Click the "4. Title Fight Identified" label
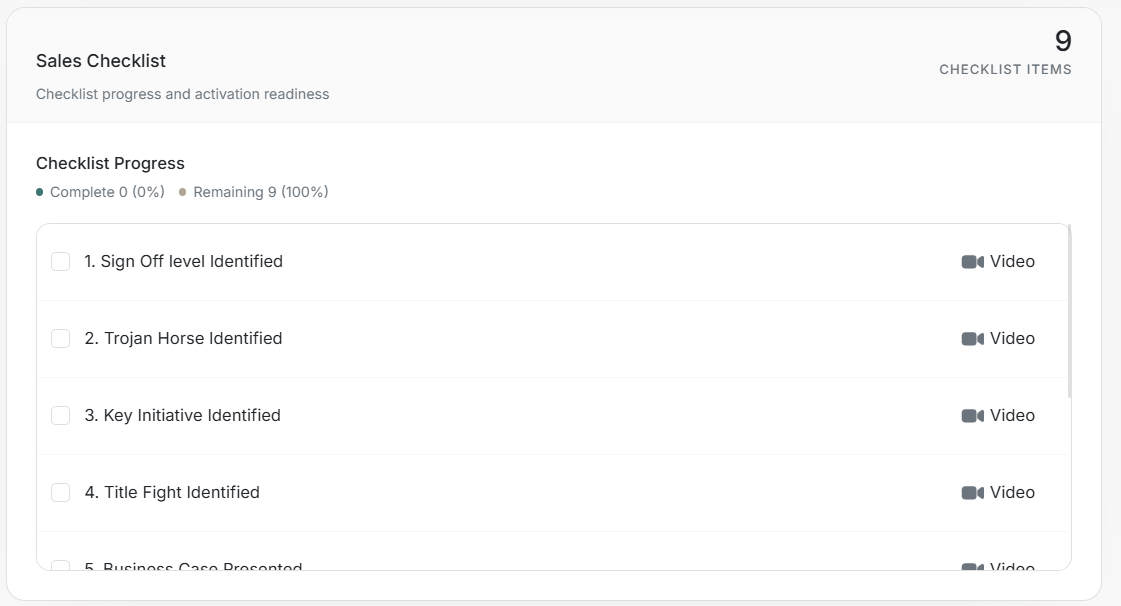The image size is (1121, 606). point(172,493)
